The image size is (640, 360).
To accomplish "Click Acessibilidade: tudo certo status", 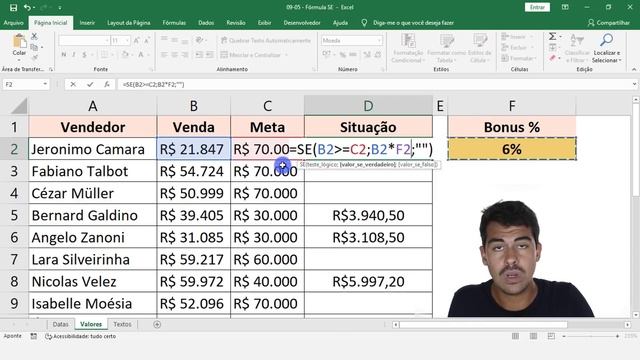I will [x=80, y=336].
